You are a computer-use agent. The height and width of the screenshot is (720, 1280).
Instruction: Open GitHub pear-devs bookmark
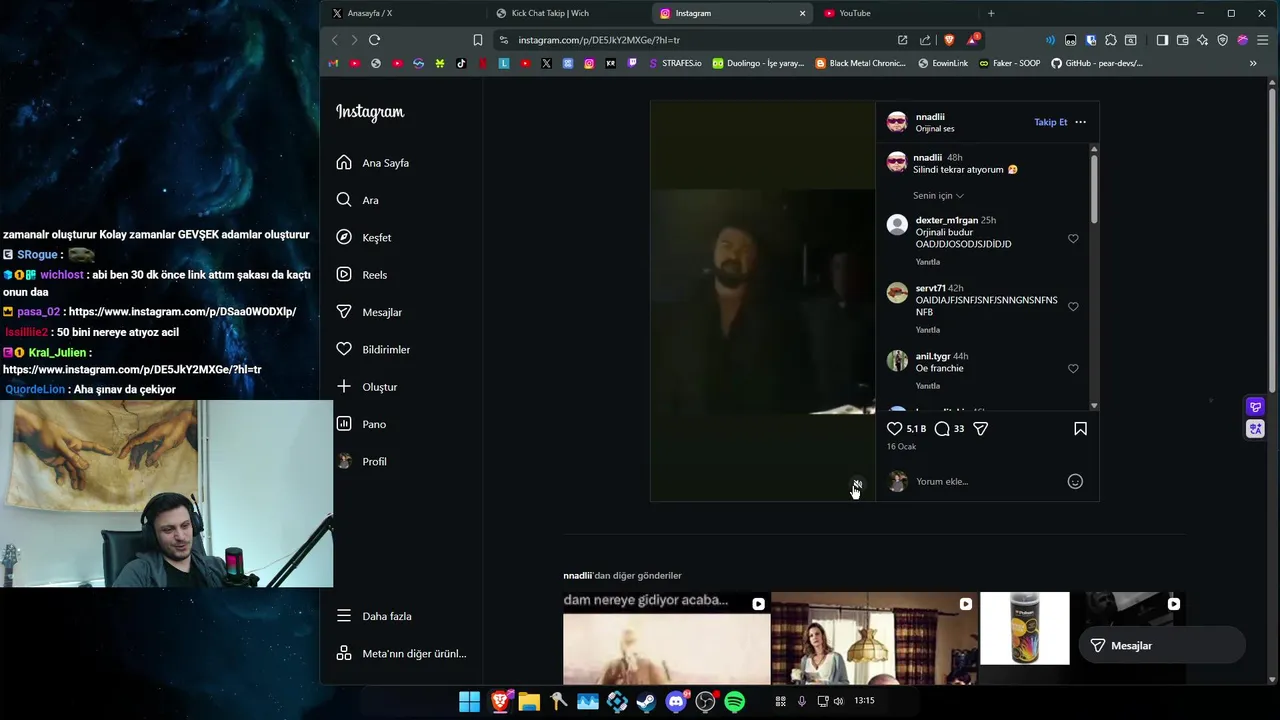click(x=1096, y=63)
